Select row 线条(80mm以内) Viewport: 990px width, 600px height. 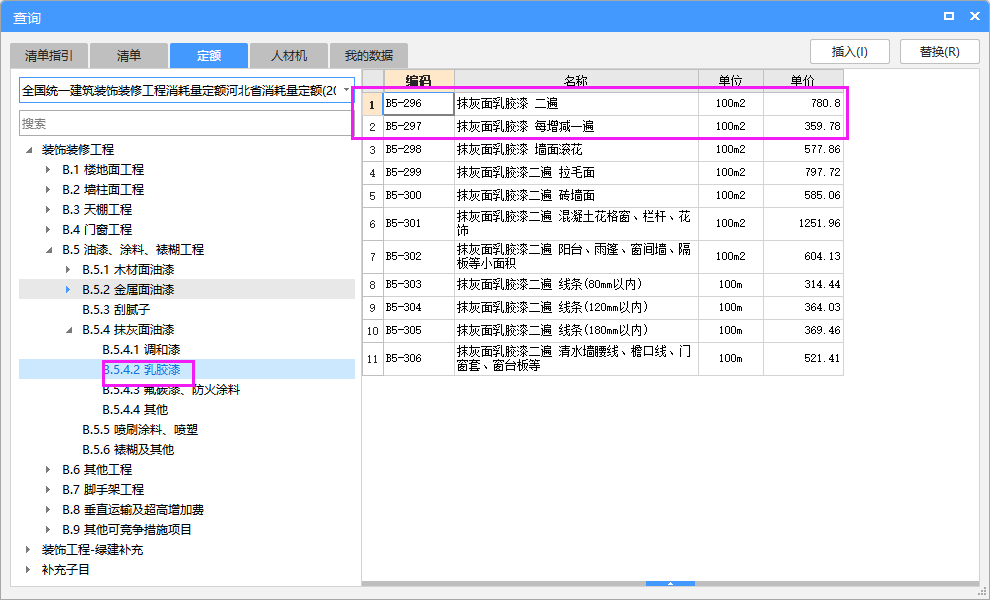[x=603, y=285]
